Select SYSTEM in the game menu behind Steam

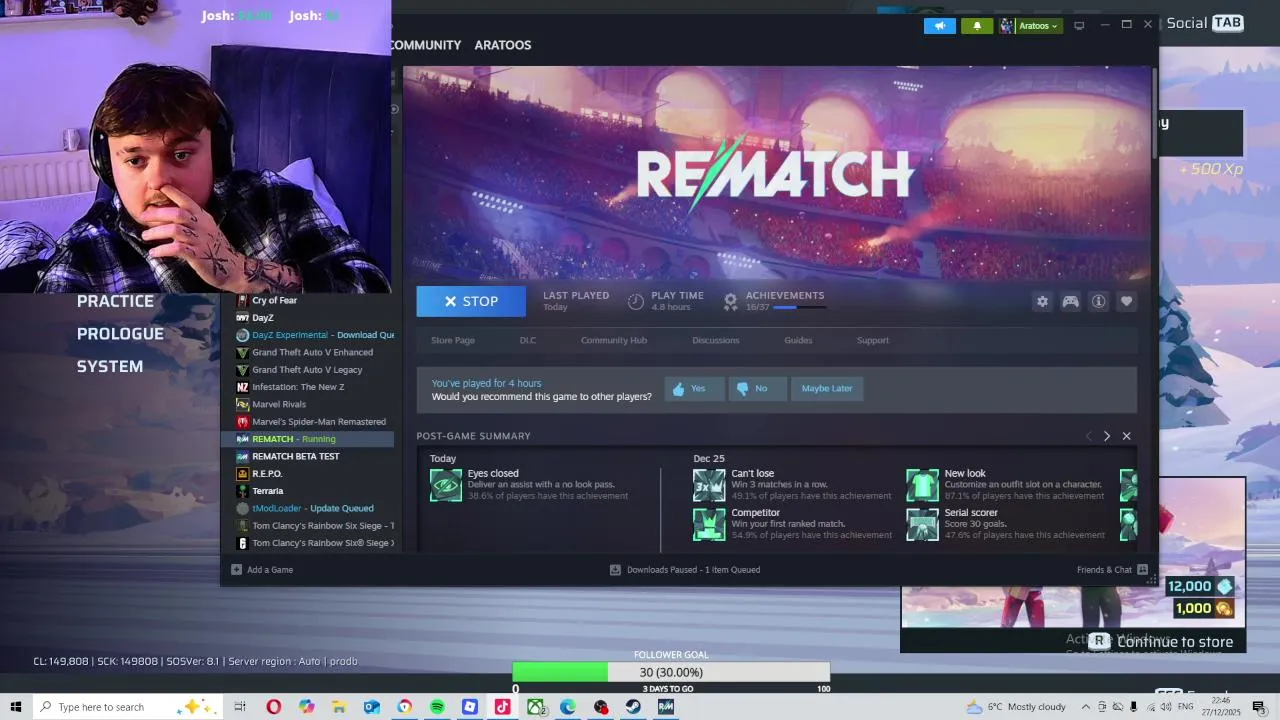[x=110, y=366]
